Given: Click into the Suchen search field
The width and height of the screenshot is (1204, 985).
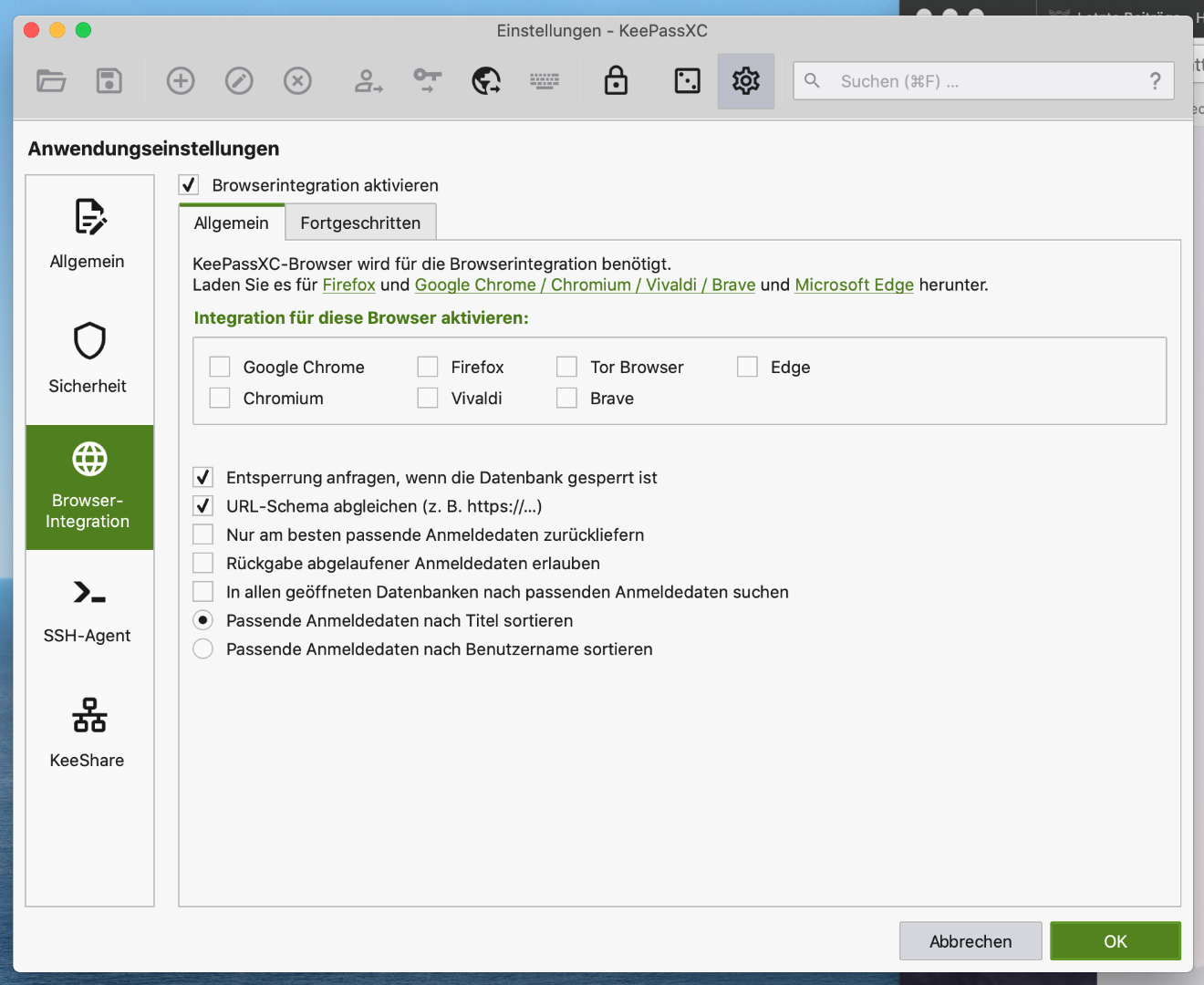Looking at the screenshot, I should coord(985,81).
